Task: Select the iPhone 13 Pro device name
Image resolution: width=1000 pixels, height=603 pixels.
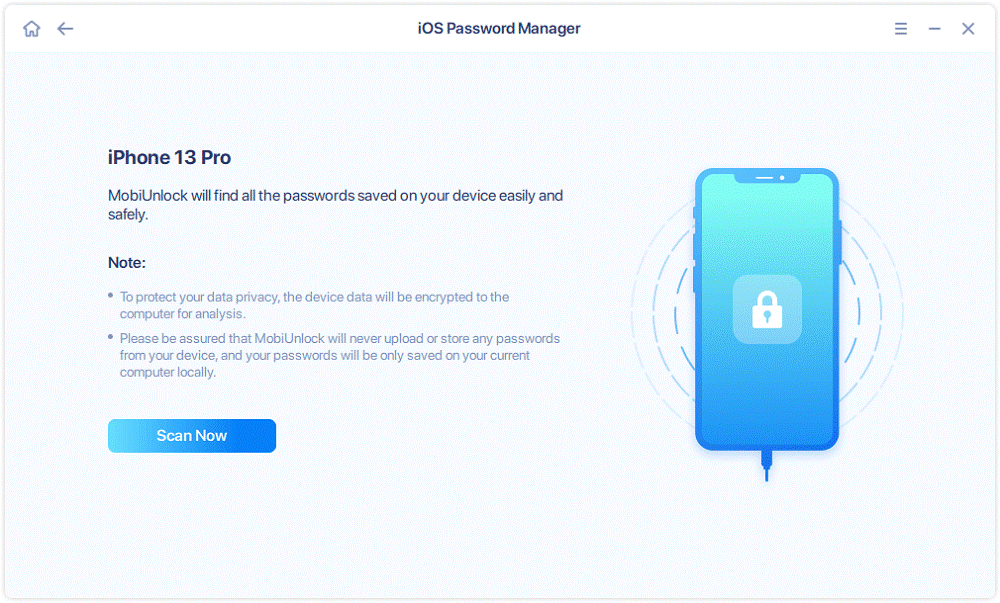Action: 169,157
